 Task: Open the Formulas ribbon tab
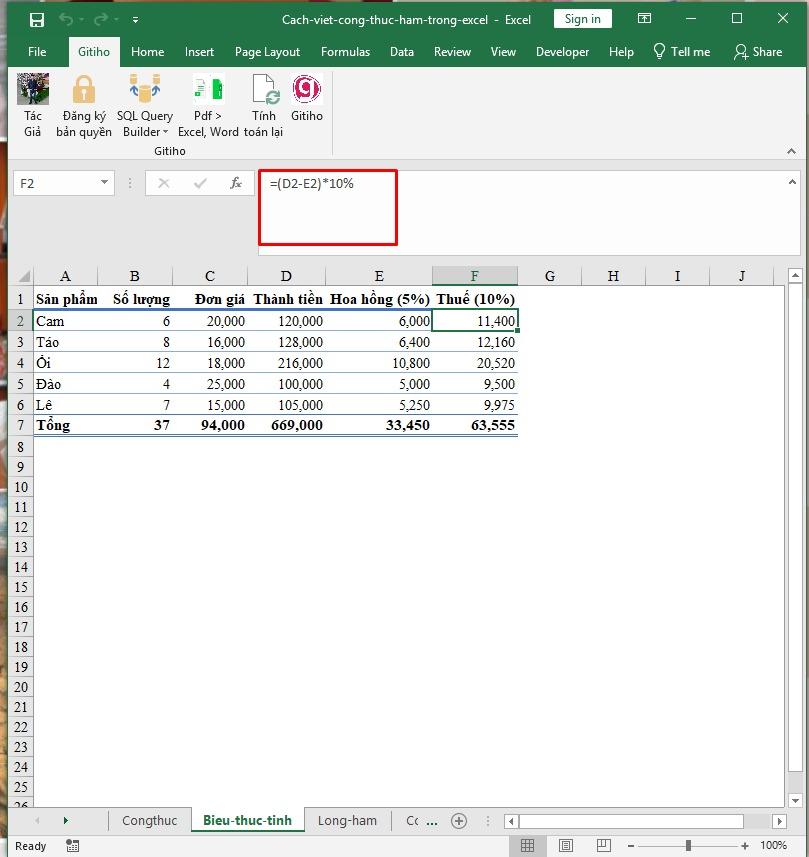point(345,51)
